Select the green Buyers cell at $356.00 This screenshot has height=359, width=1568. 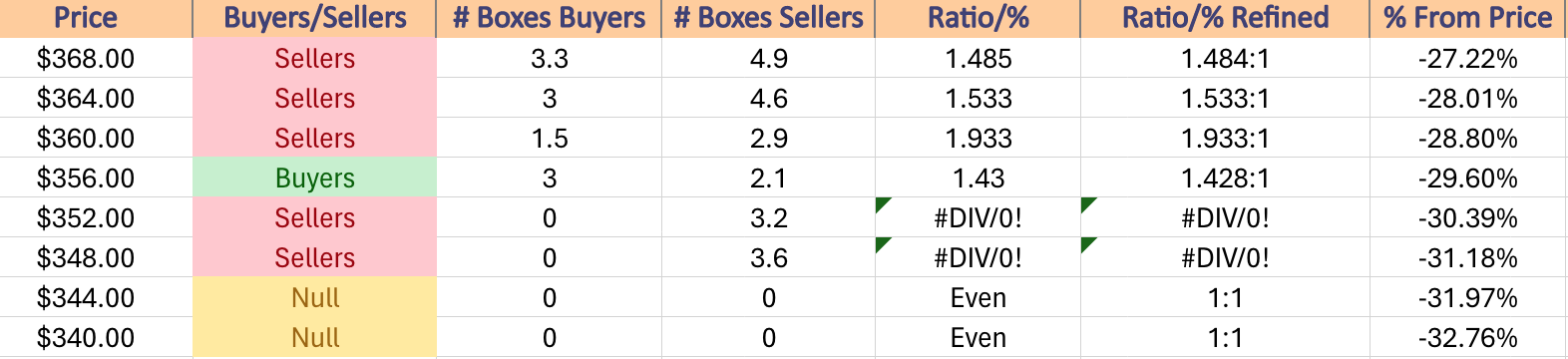click(x=314, y=178)
